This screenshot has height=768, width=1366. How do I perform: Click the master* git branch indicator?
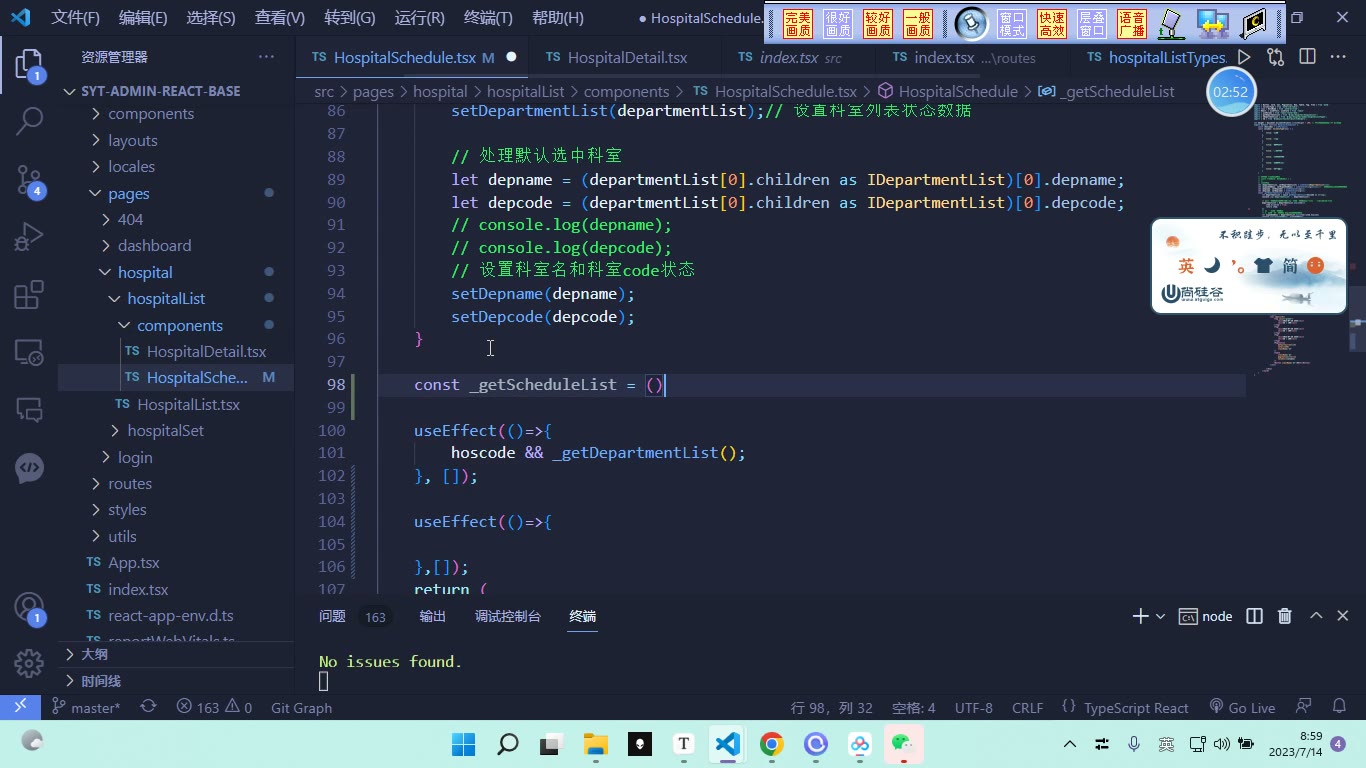pos(86,707)
